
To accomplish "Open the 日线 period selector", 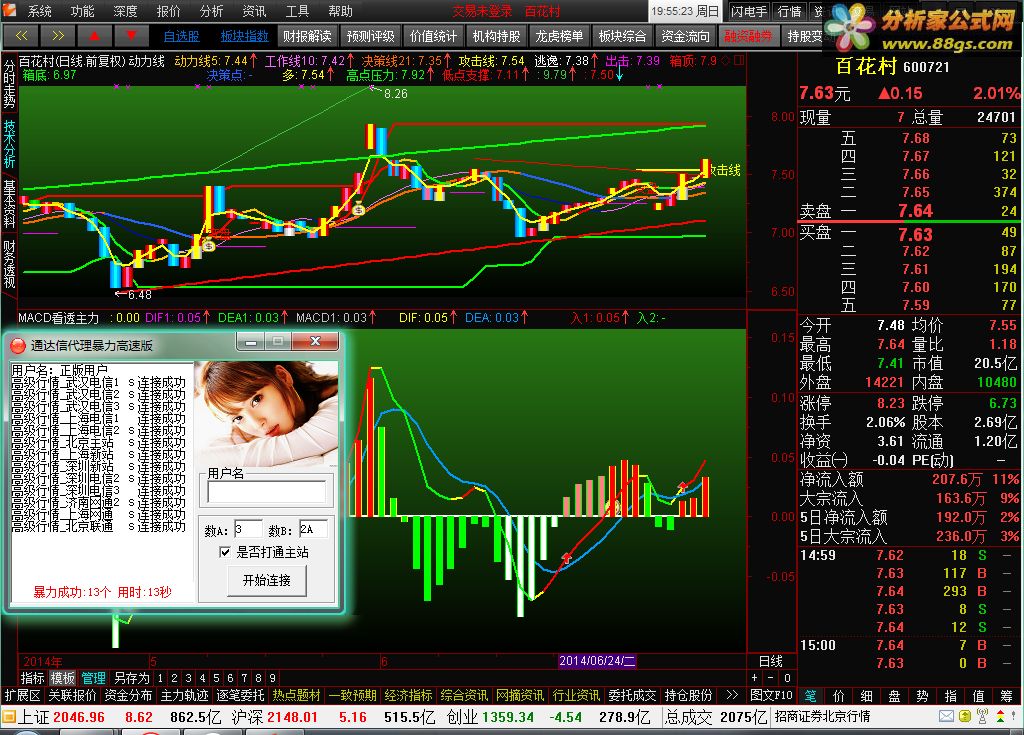I will point(771,661).
